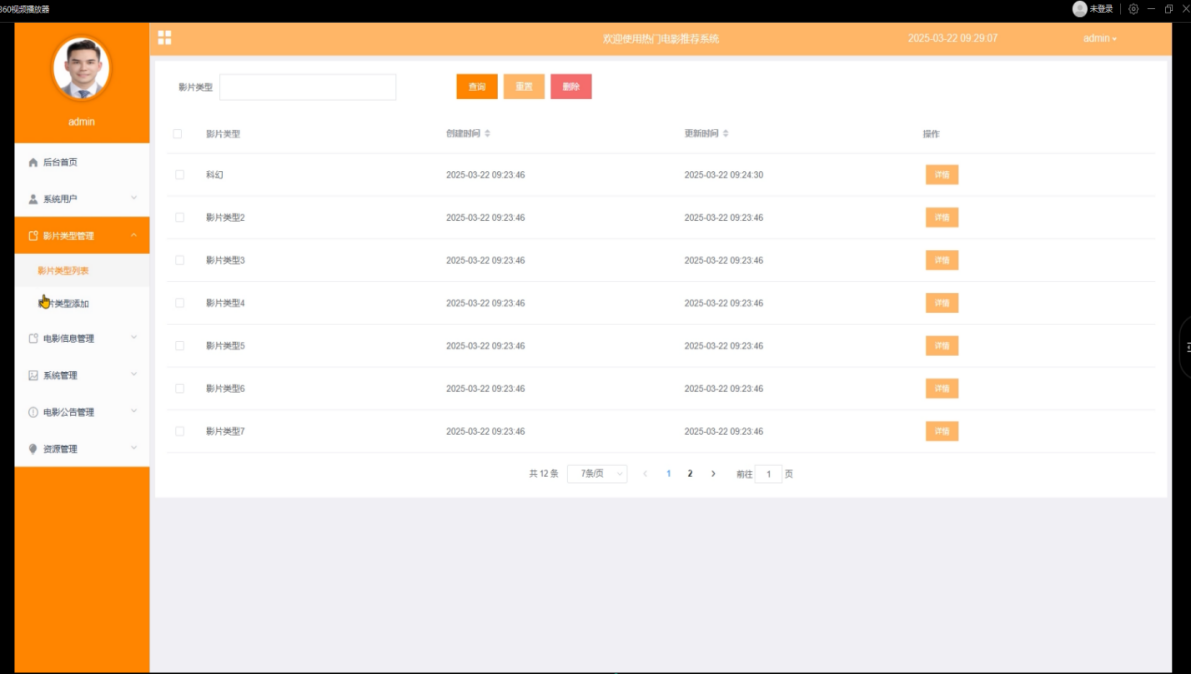Focus the 影片类型 search input field
Image resolution: width=1191 pixels, height=674 pixels.
tap(308, 87)
